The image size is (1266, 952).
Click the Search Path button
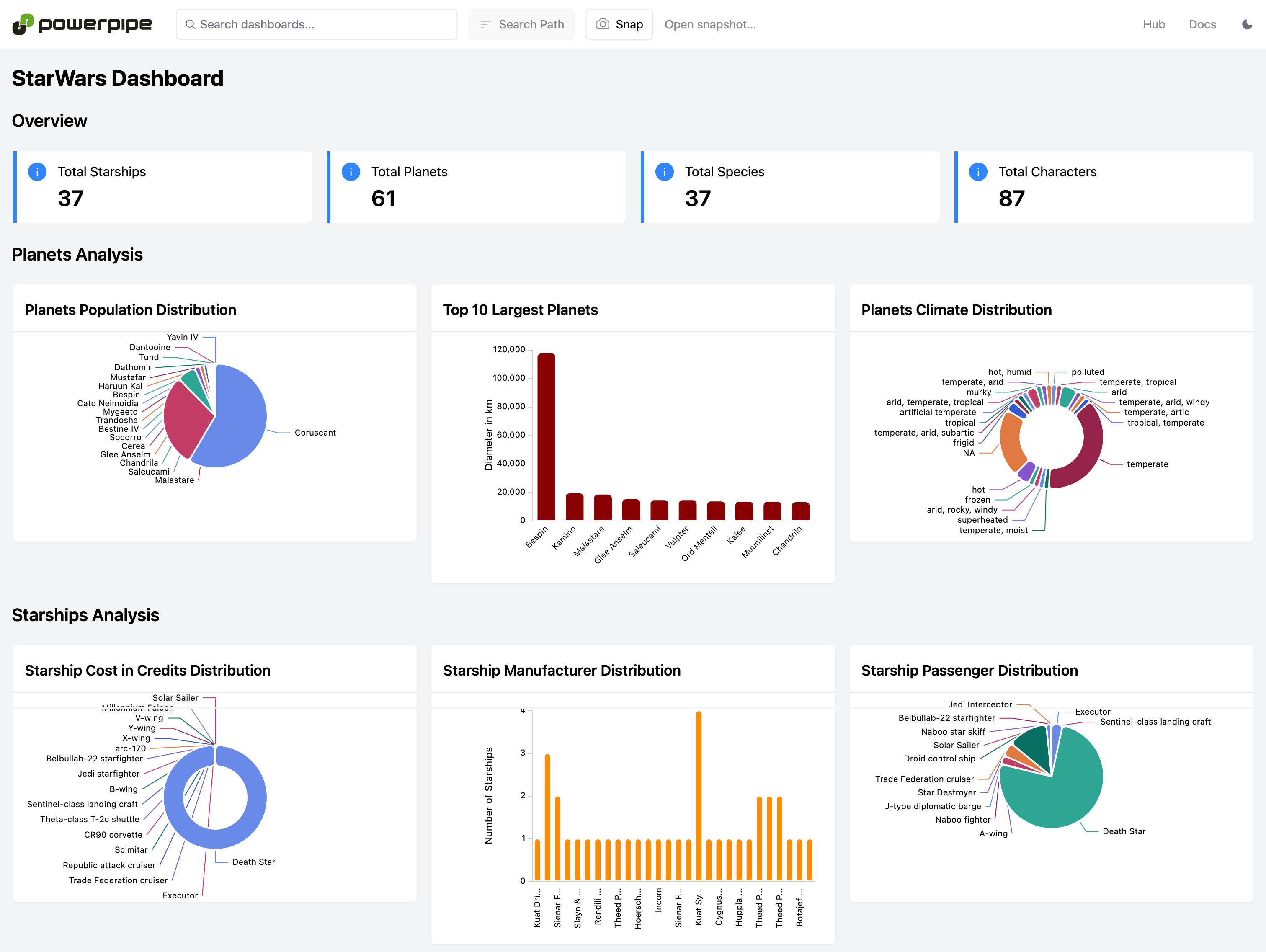521,24
